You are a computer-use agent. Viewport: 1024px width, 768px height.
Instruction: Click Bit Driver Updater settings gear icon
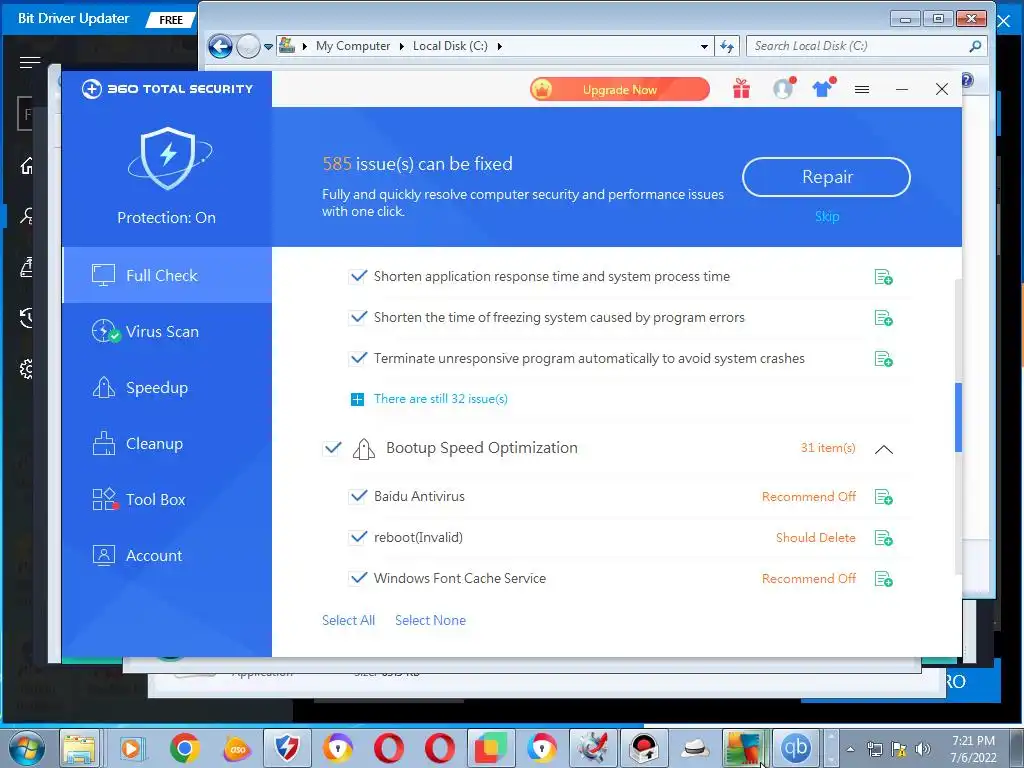[x=27, y=369]
